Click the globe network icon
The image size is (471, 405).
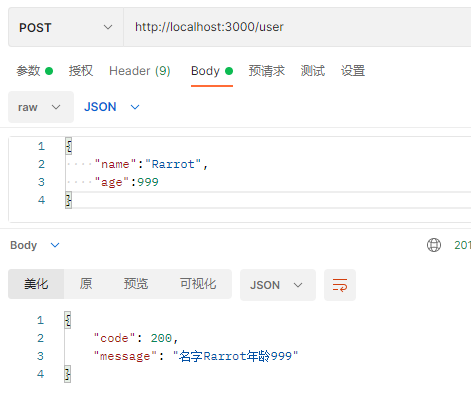click(434, 245)
